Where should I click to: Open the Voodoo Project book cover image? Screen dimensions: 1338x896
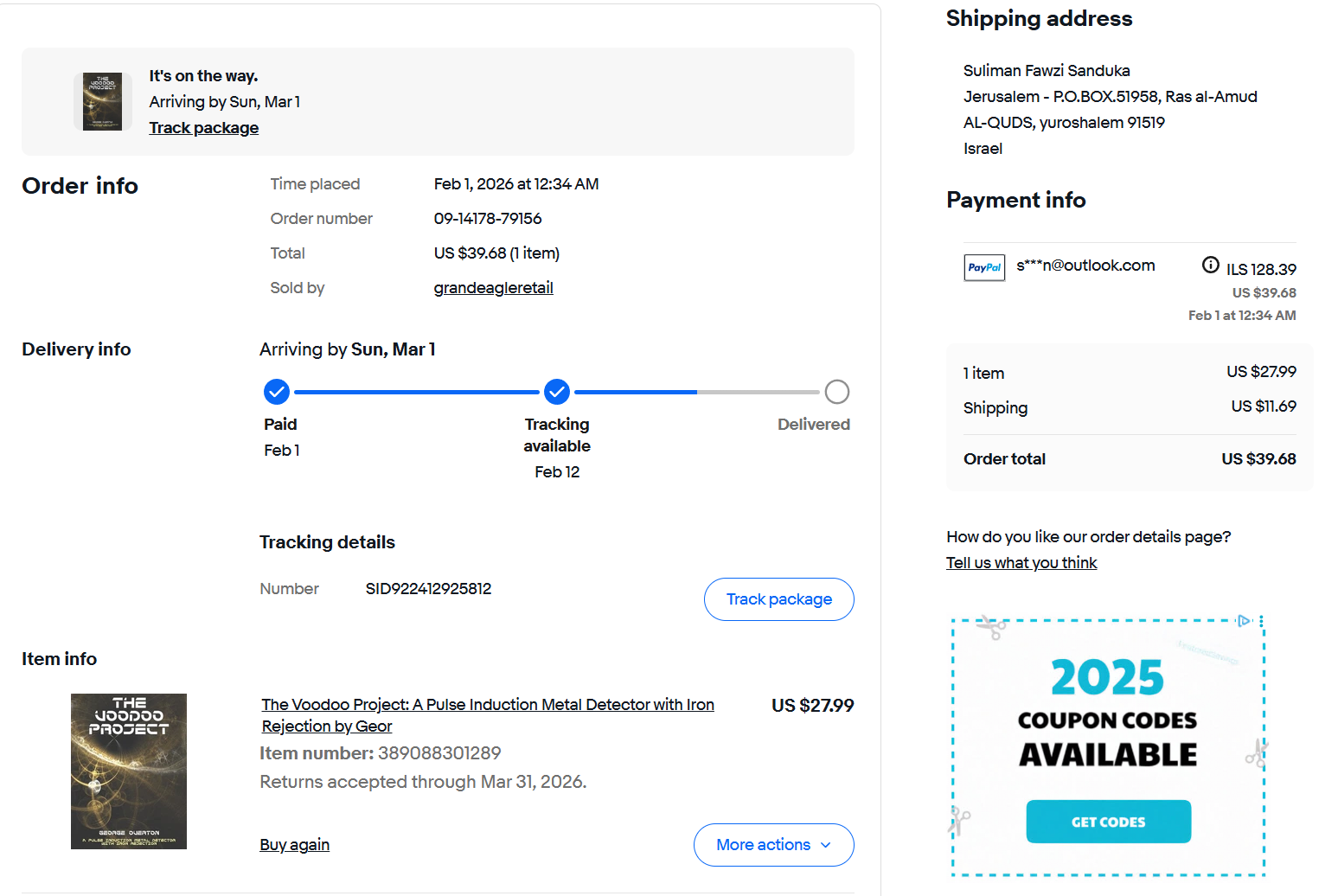click(x=129, y=771)
